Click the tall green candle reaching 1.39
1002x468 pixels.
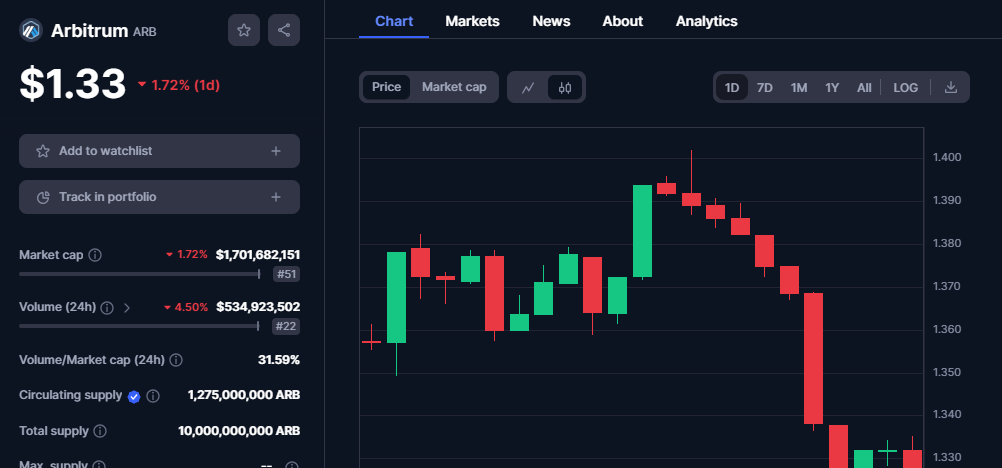pos(642,231)
